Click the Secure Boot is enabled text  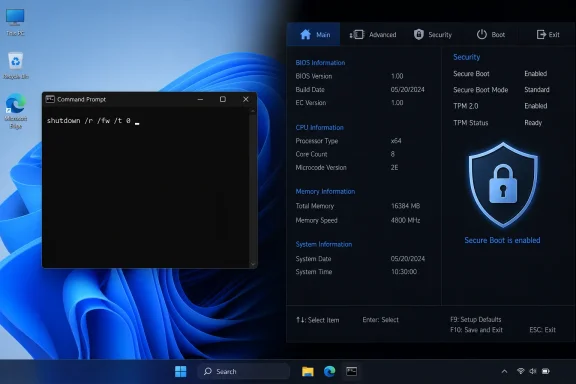tap(502, 240)
